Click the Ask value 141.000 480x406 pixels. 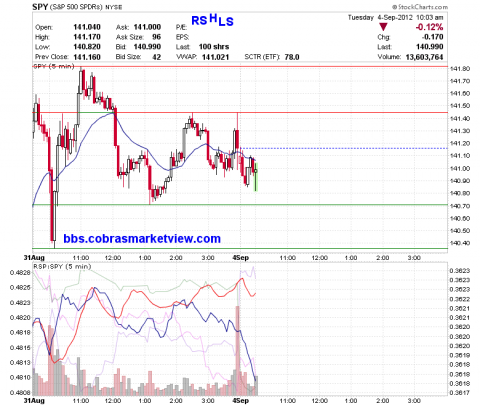click(x=147, y=27)
